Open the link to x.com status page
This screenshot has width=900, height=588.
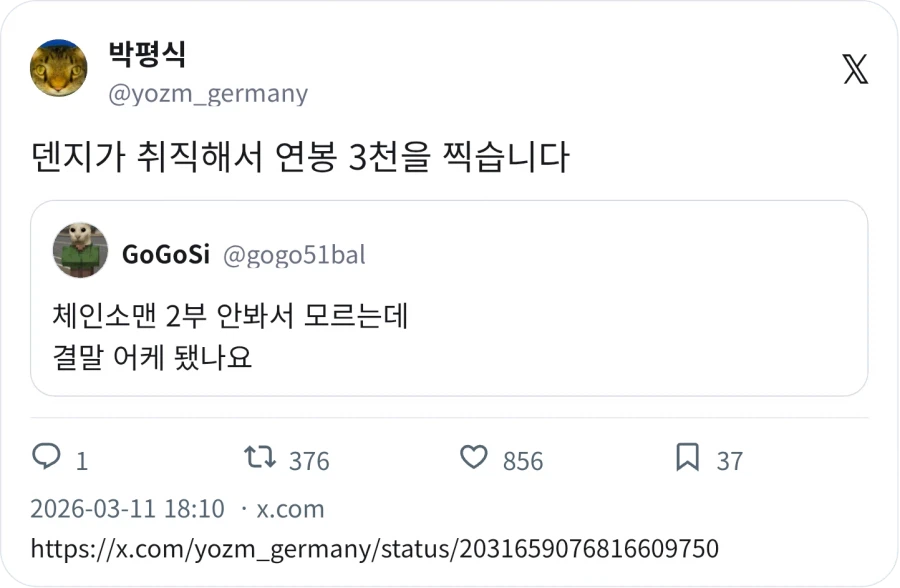point(375,548)
